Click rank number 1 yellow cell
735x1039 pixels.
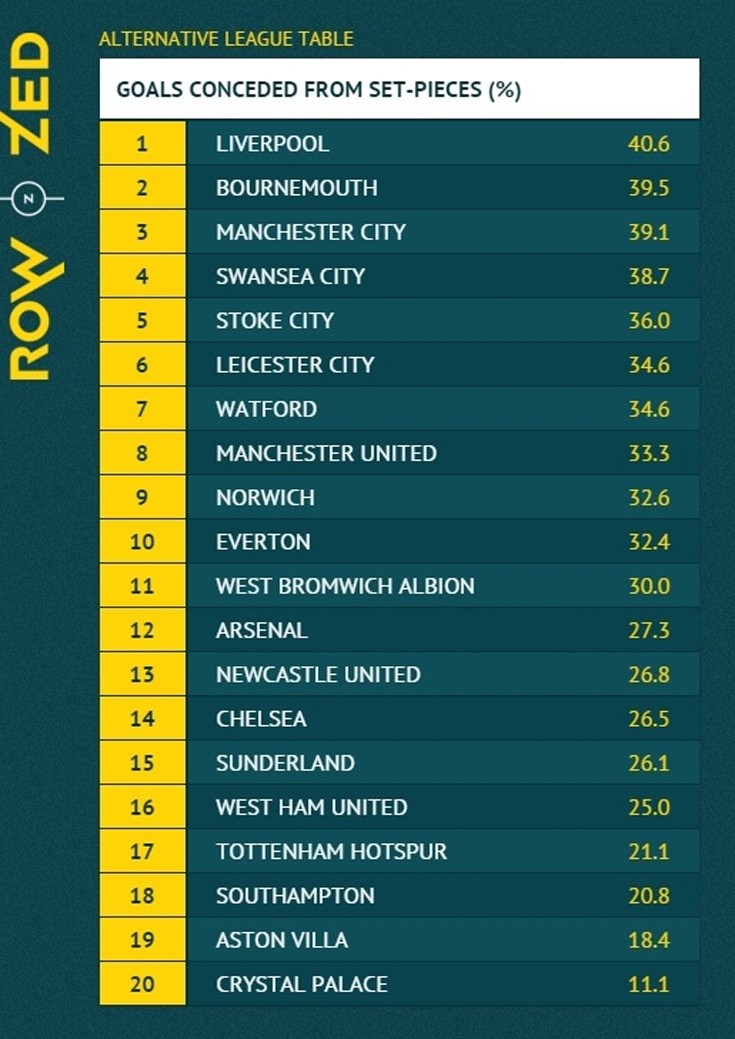142,144
